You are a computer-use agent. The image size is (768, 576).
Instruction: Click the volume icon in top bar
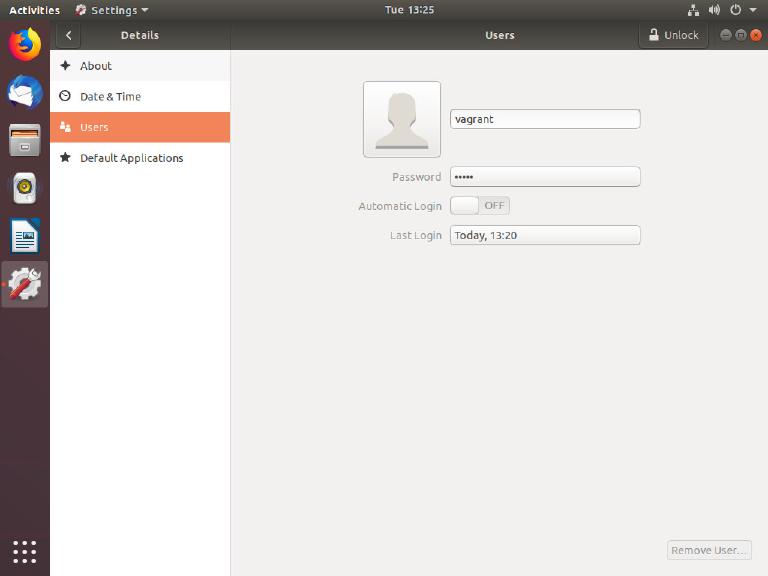pos(715,10)
